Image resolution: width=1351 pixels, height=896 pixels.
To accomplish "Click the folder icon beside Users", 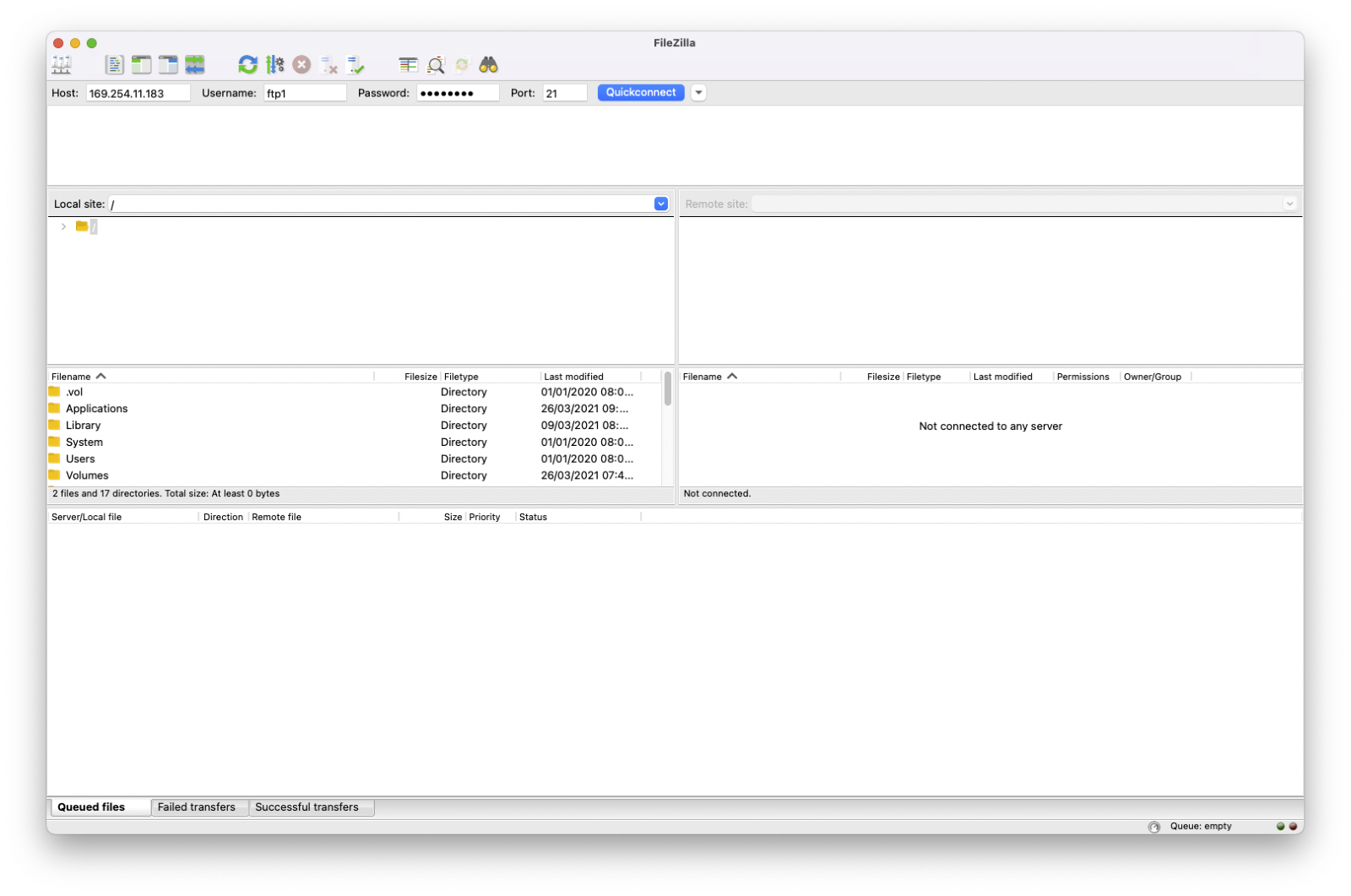I will click(x=55, y=459).
